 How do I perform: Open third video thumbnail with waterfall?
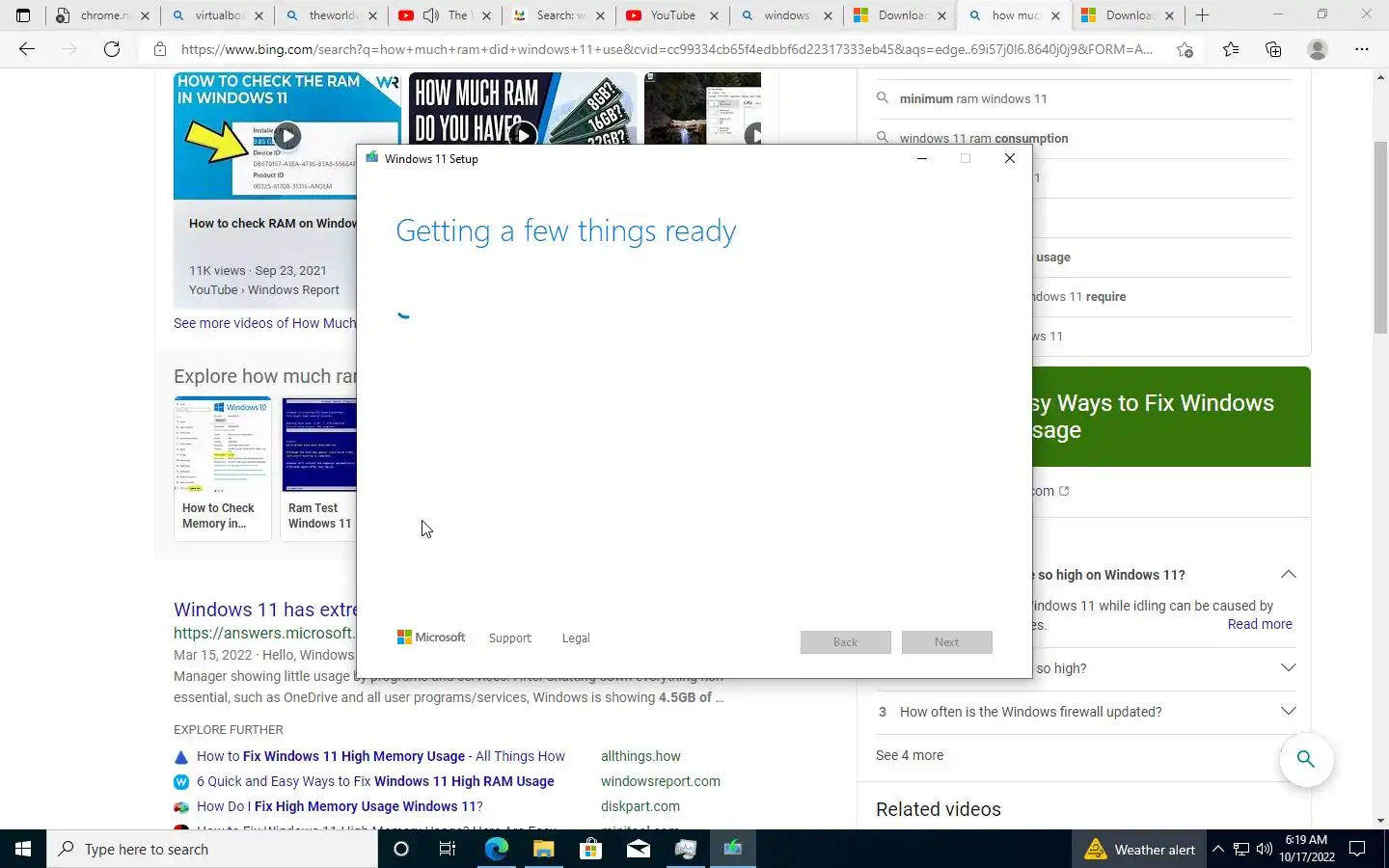[x=702, y=109]
